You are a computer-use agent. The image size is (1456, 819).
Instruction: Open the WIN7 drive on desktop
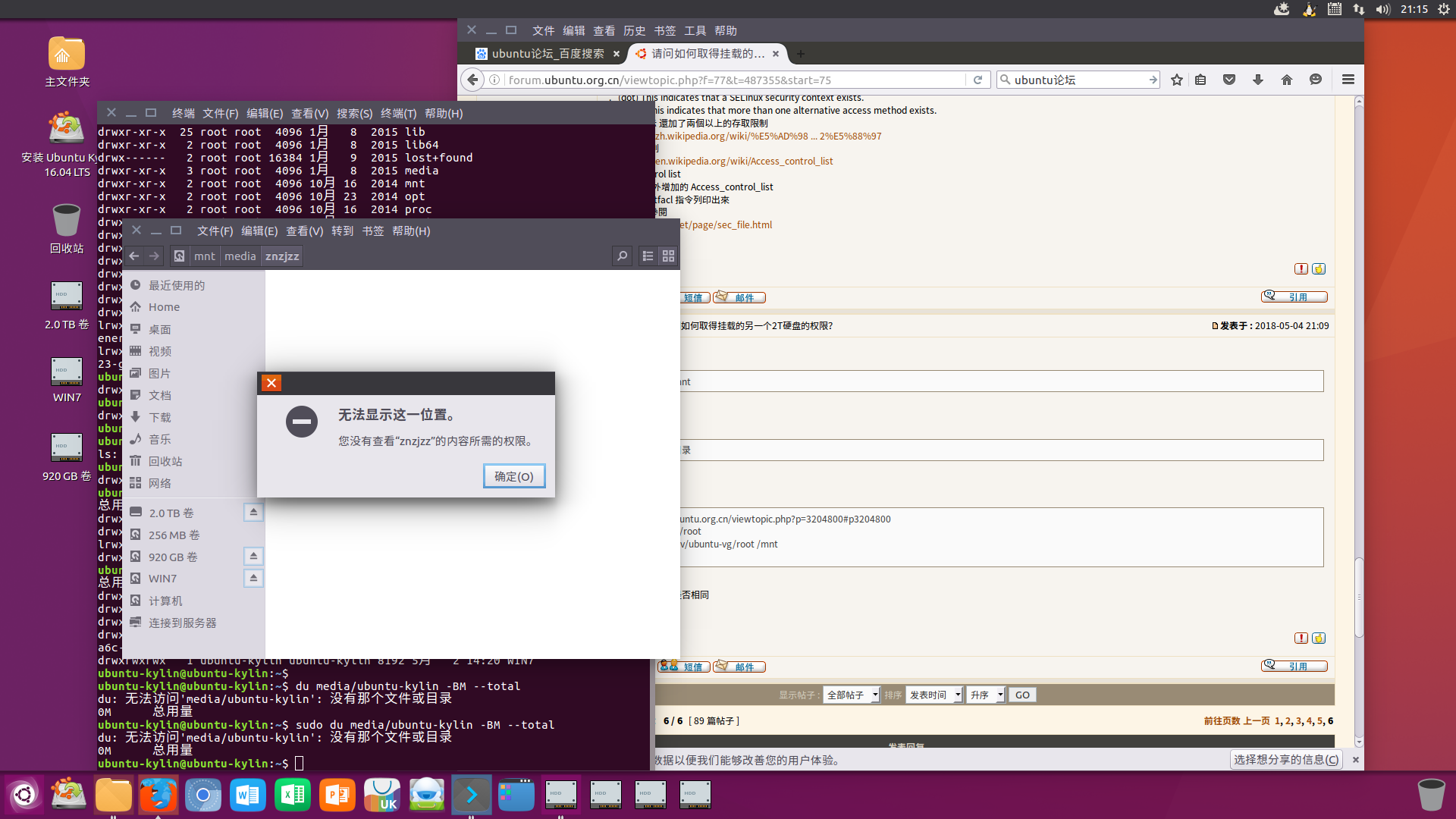click(x=67, y=380)
